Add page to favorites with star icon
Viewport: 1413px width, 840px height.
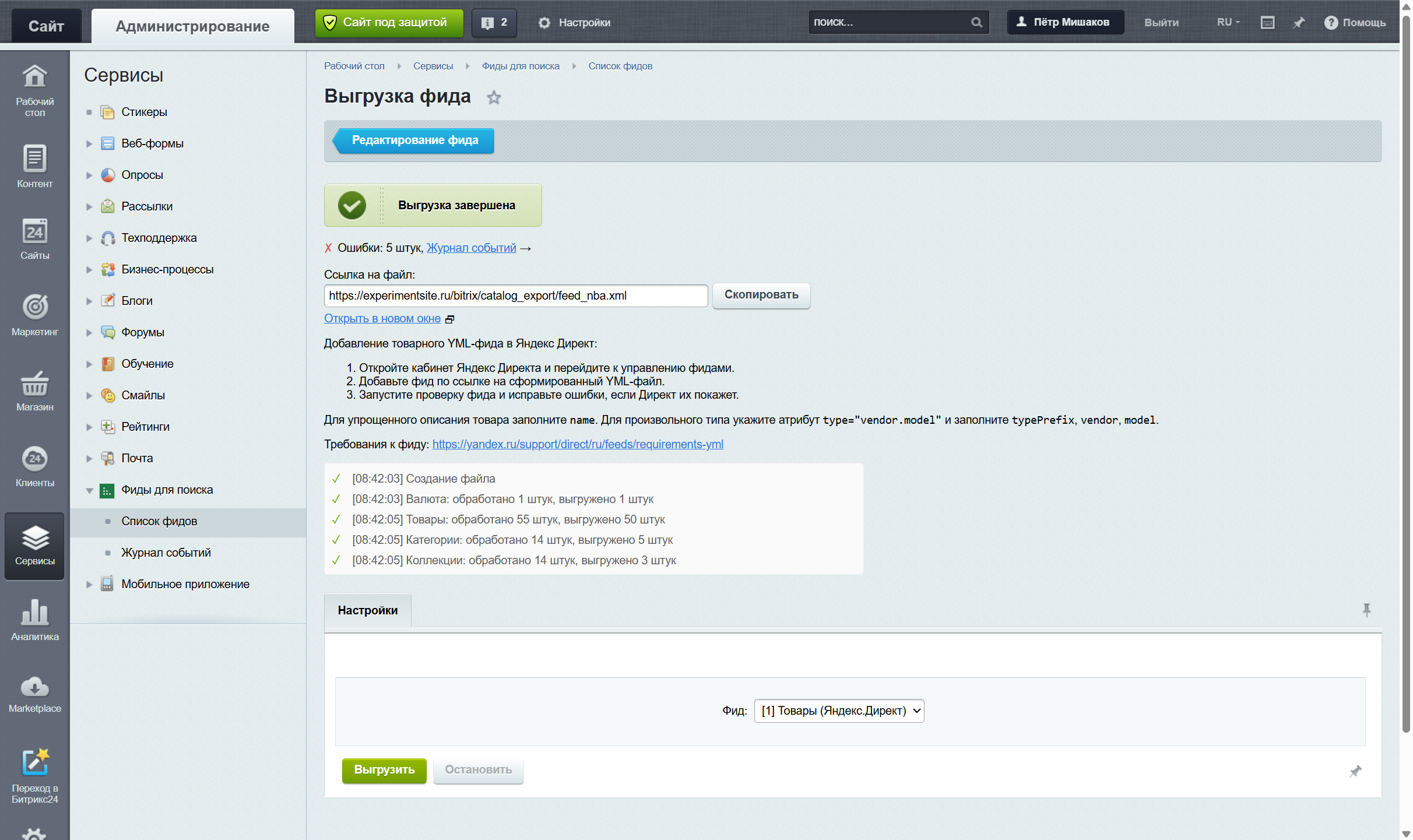pyautogui.click(x=494, y=97)
